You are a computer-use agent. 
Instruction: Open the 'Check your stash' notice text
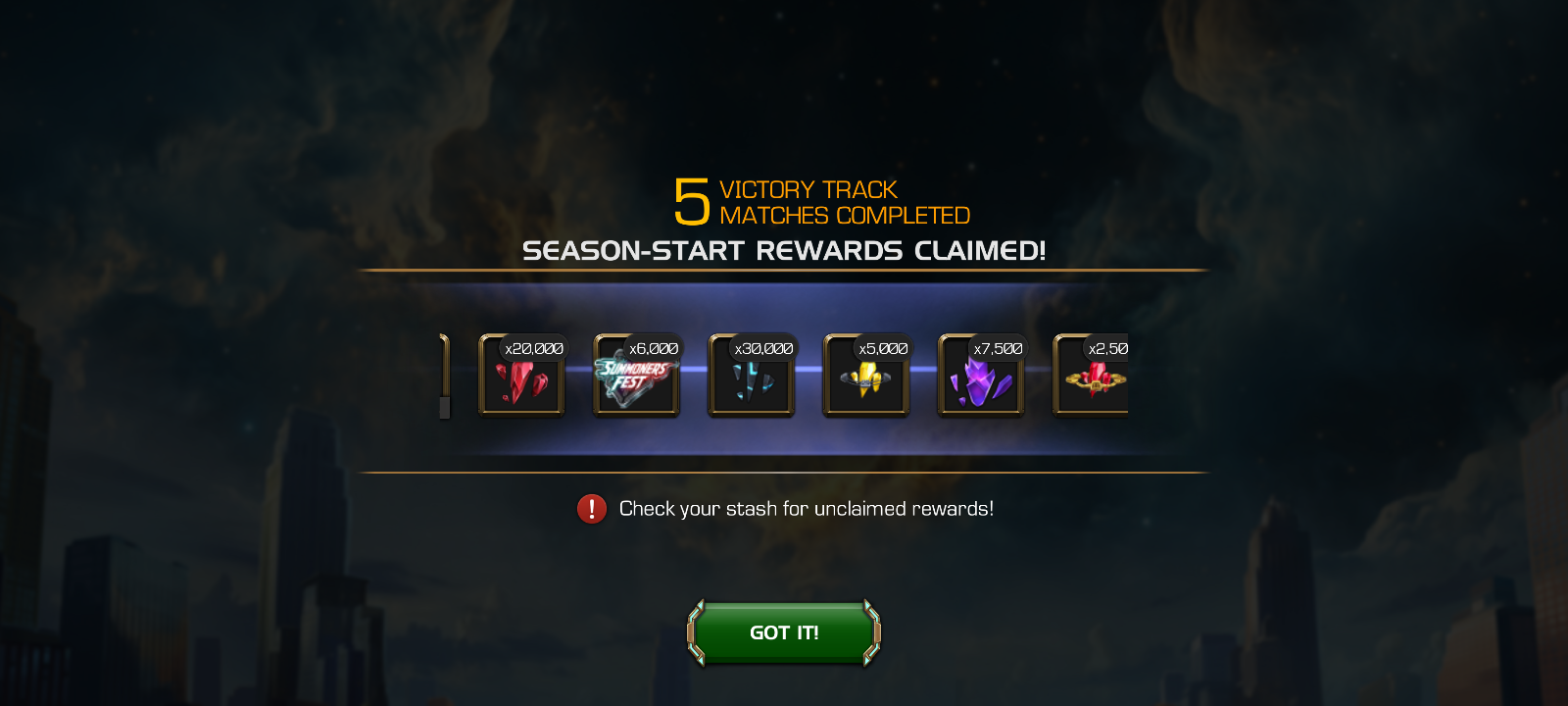click(x=807, y=509)
